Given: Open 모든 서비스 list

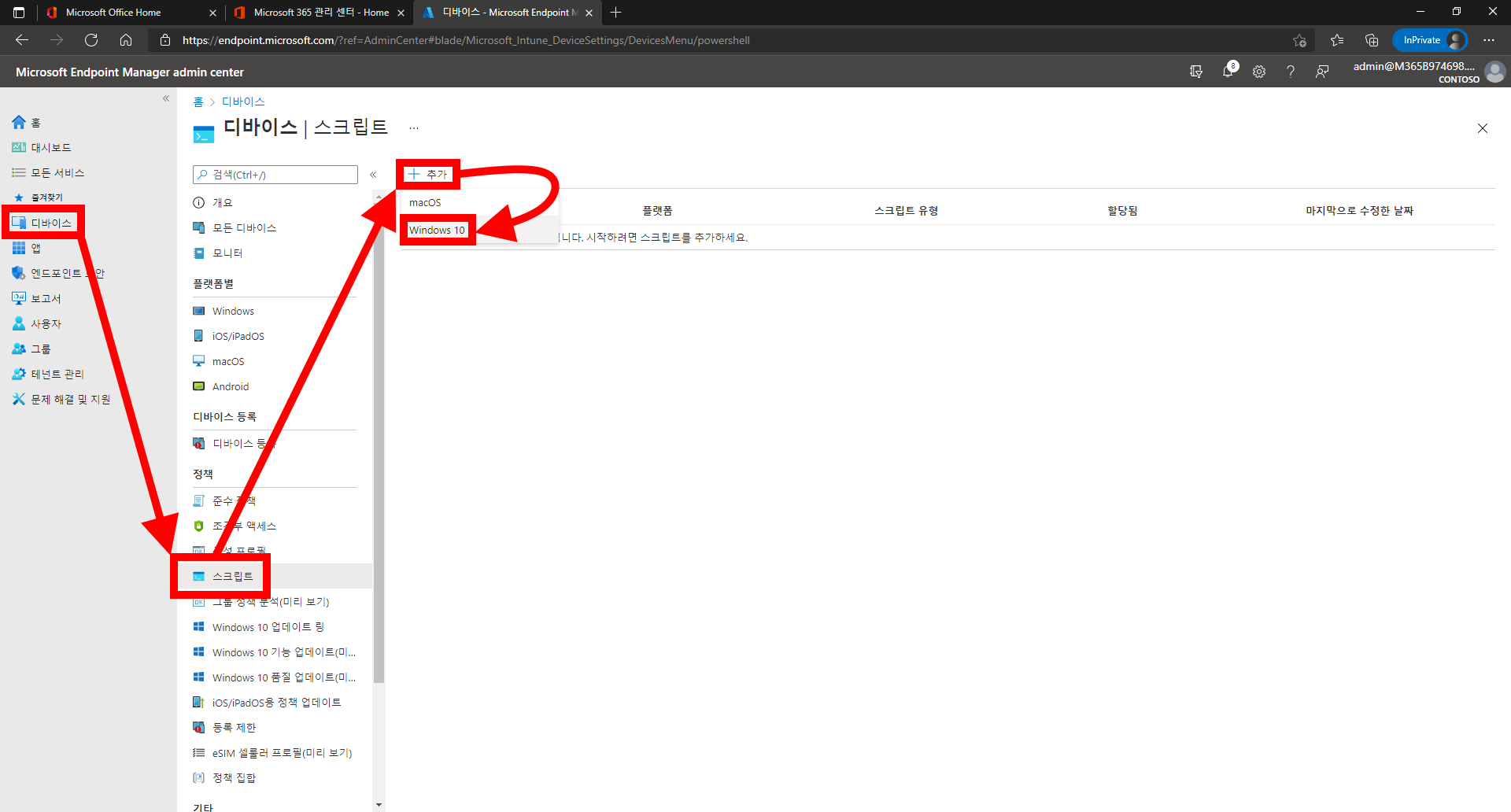Looking at the screenshot, I should [57, 172].
